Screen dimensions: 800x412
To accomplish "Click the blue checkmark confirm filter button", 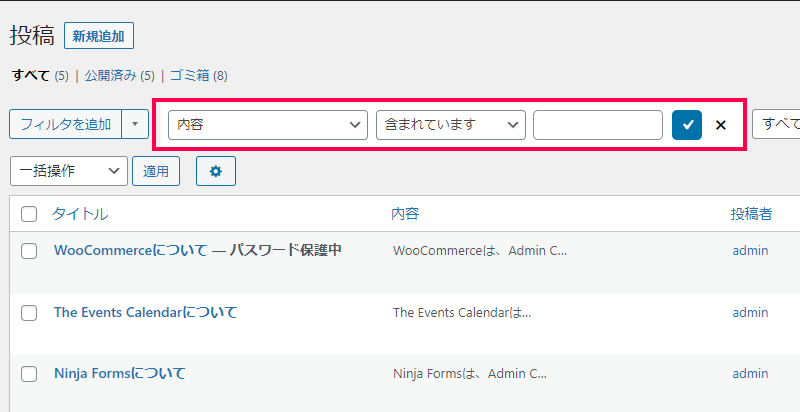I will (x=687, y=125).
